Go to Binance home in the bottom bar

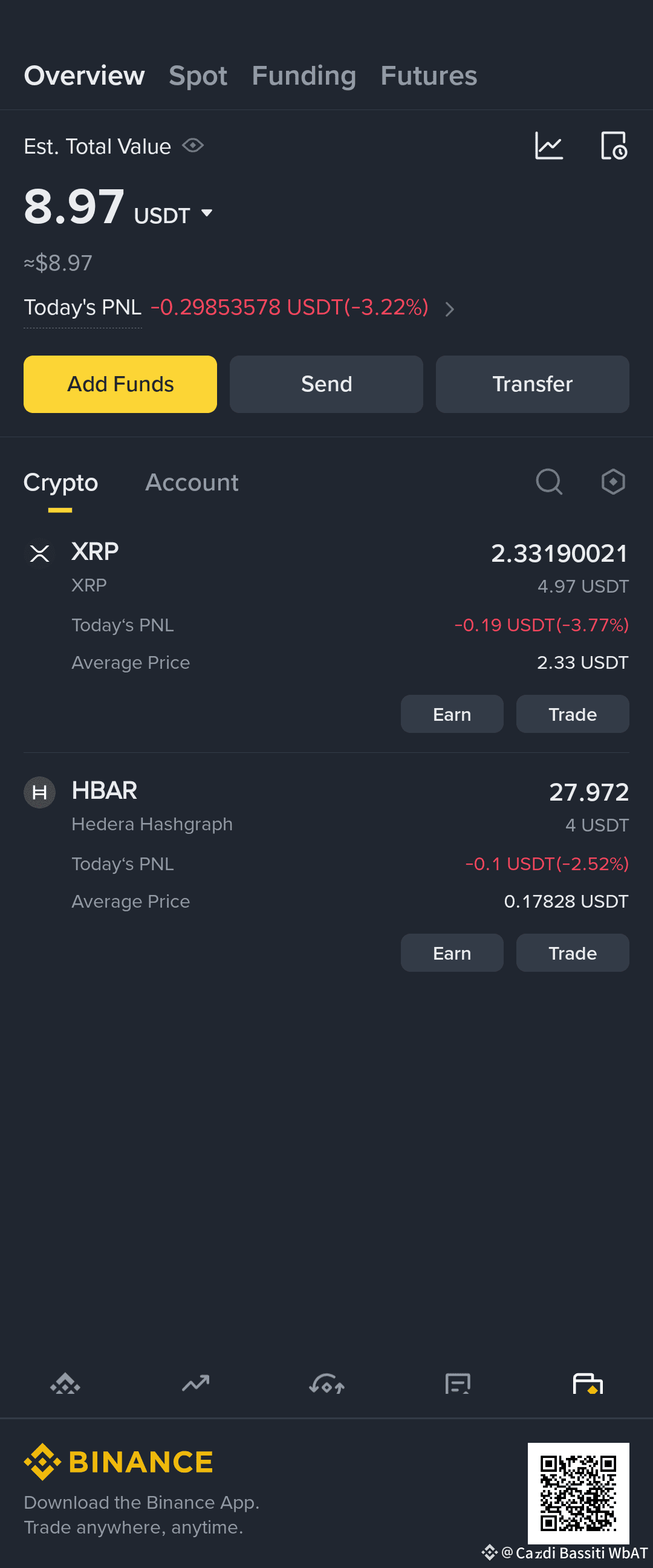pos(65,1384)
